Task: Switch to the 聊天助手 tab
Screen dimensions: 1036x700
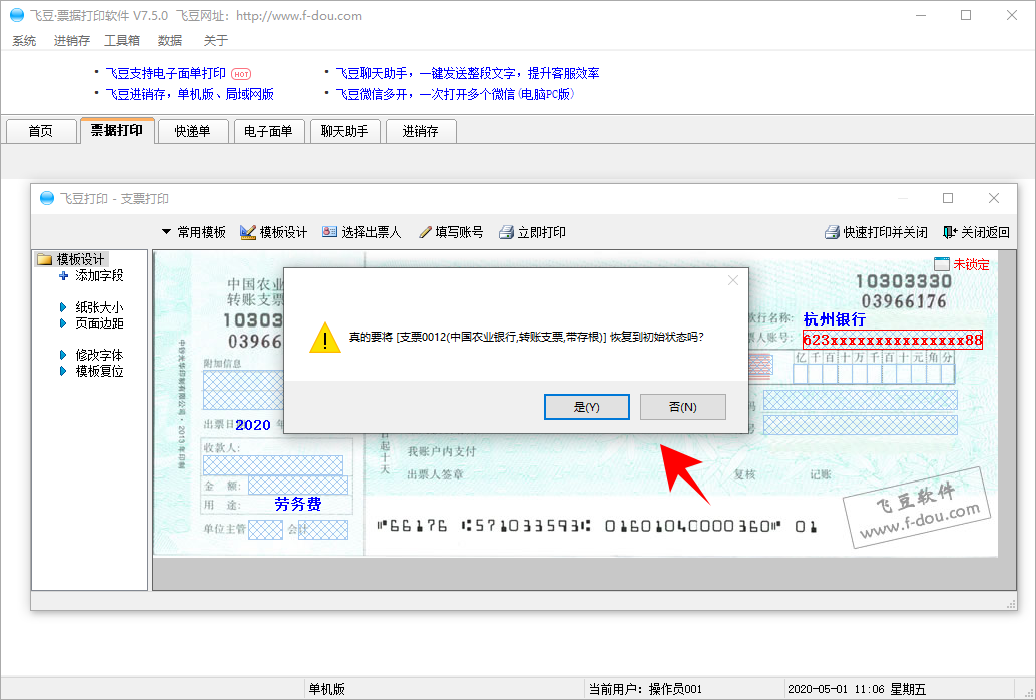Action: point(344,131)
